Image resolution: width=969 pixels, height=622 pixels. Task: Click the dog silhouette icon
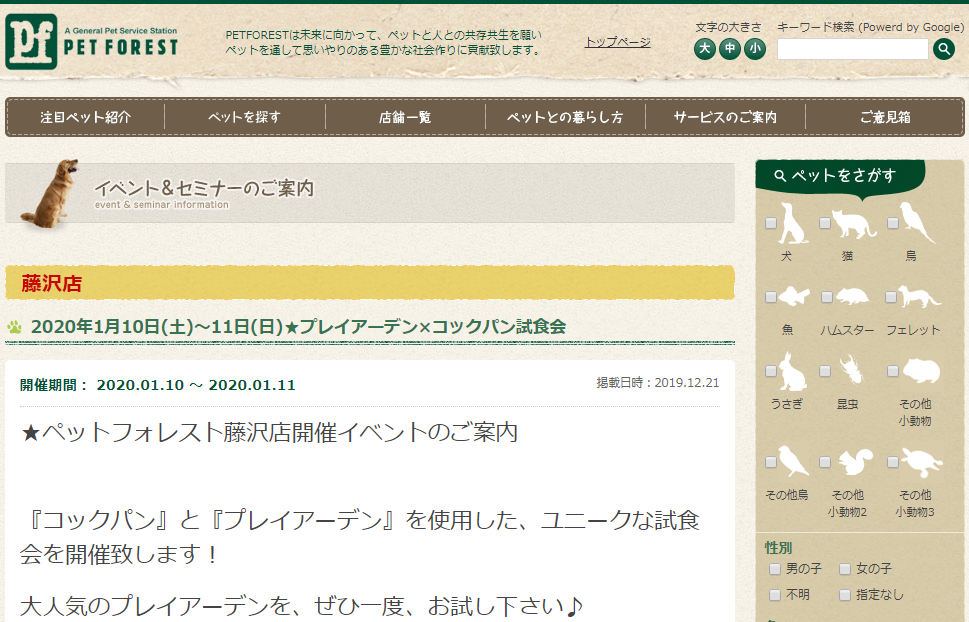pos(792,223)
